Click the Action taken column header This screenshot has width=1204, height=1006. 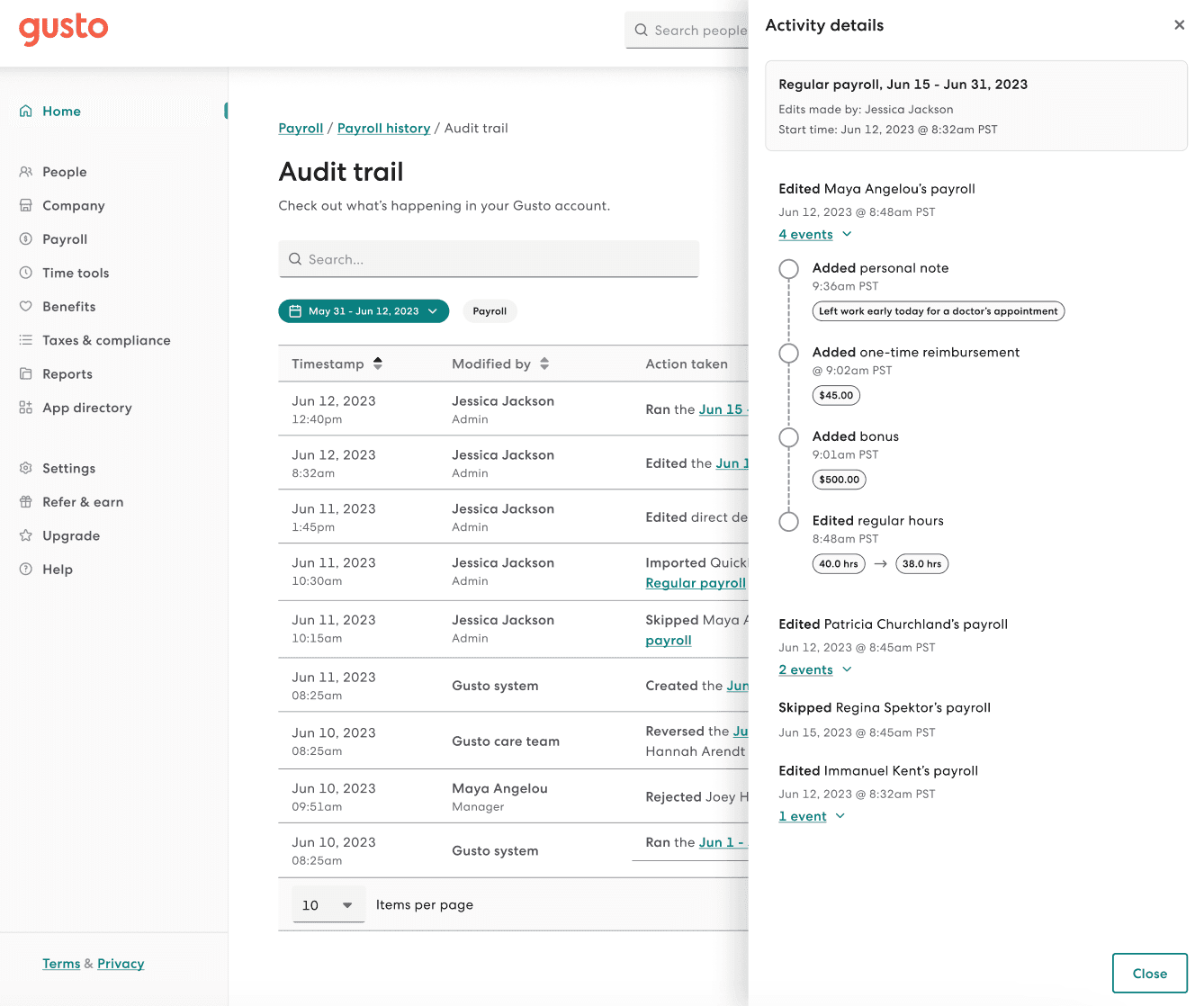click(x=687, y=364)
